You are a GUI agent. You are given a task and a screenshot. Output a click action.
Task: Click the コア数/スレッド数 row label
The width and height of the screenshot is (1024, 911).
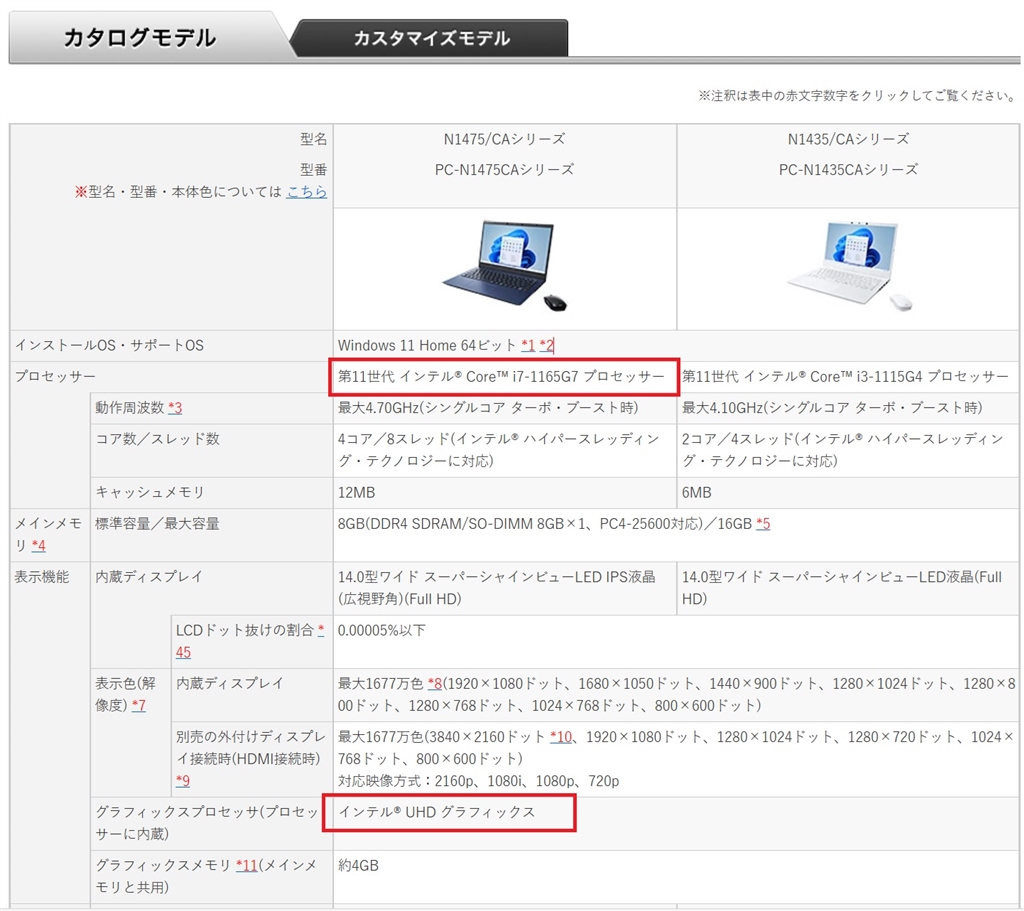pos(157,439)
